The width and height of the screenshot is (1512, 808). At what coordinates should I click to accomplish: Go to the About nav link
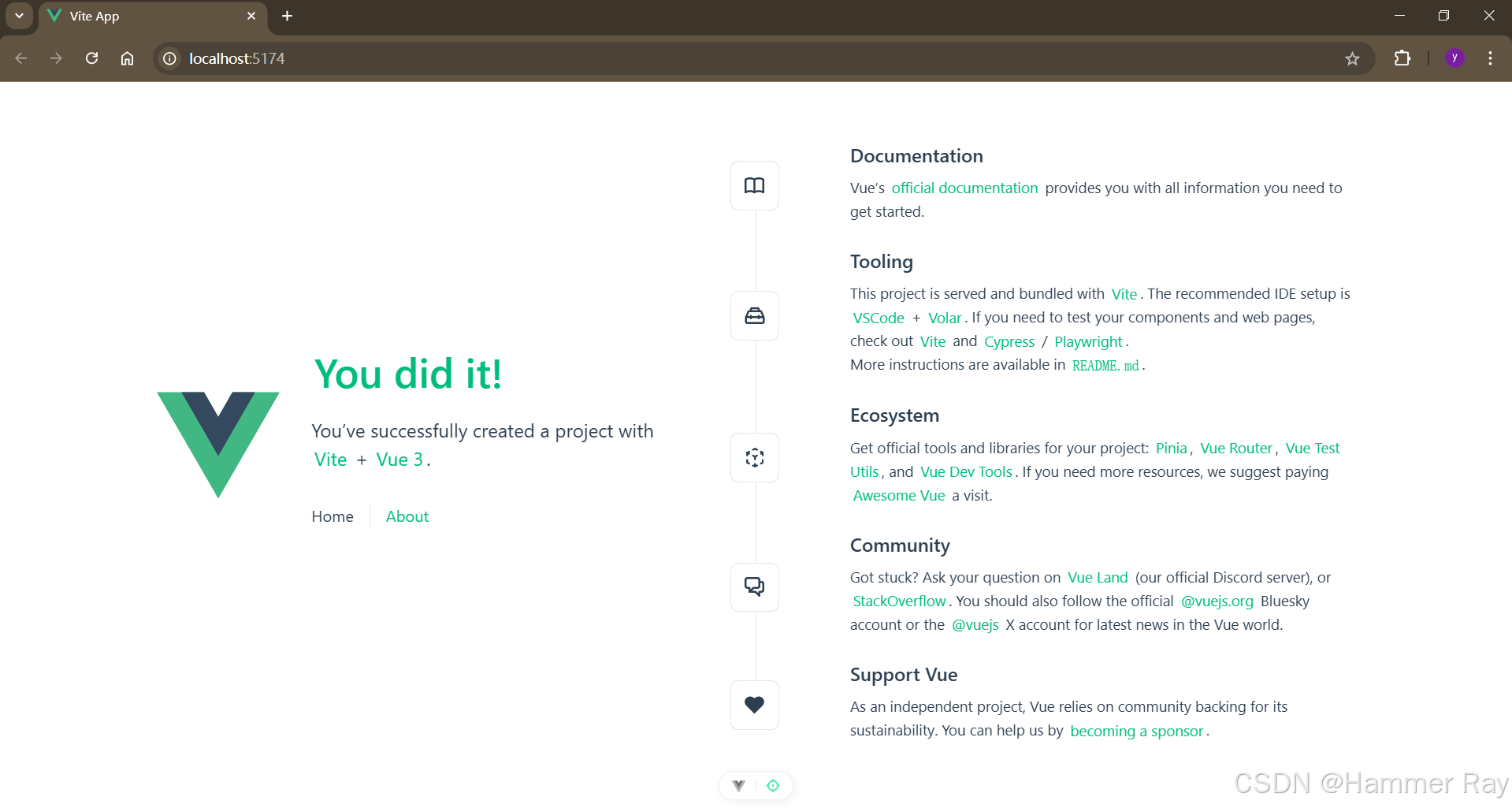[x=407, y=516]
